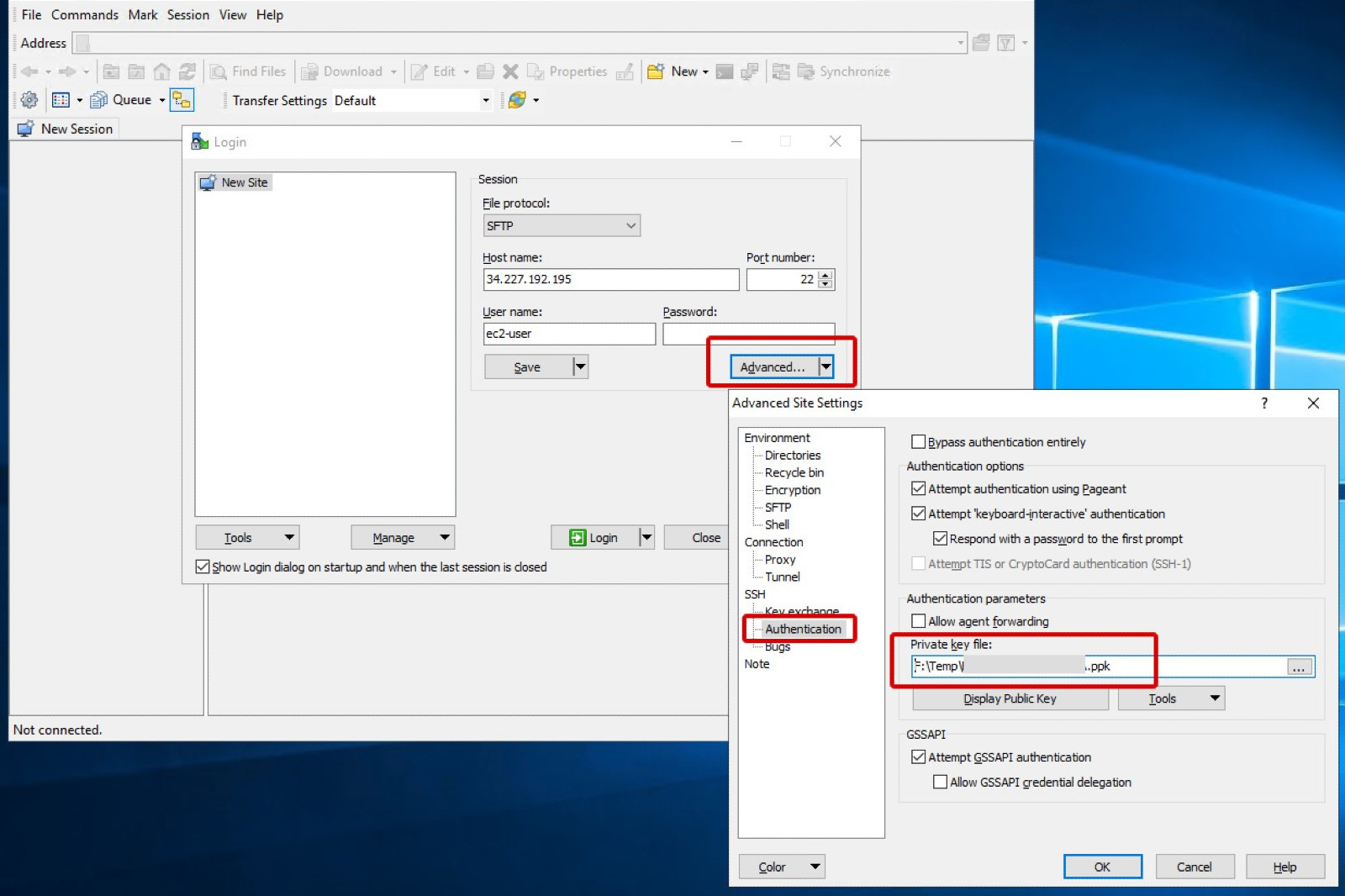Enable Allow GSSAPI credential delegation
This screenshot has width=1345, height=896.
pyautogui.click(x=941, y=782)
